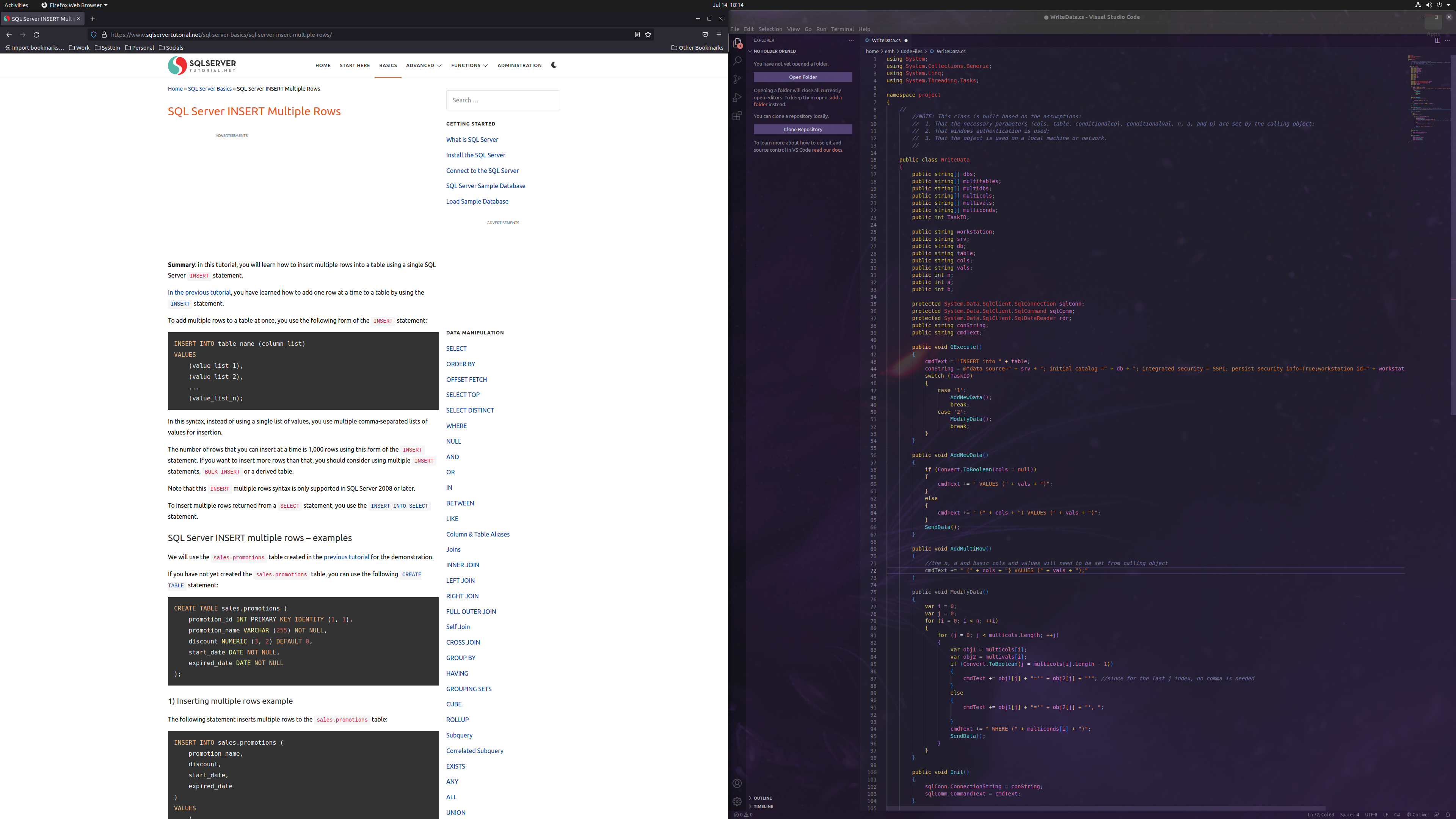Bookmark this page with the star icon
The image size is (1456, 819).
(648, 35)
